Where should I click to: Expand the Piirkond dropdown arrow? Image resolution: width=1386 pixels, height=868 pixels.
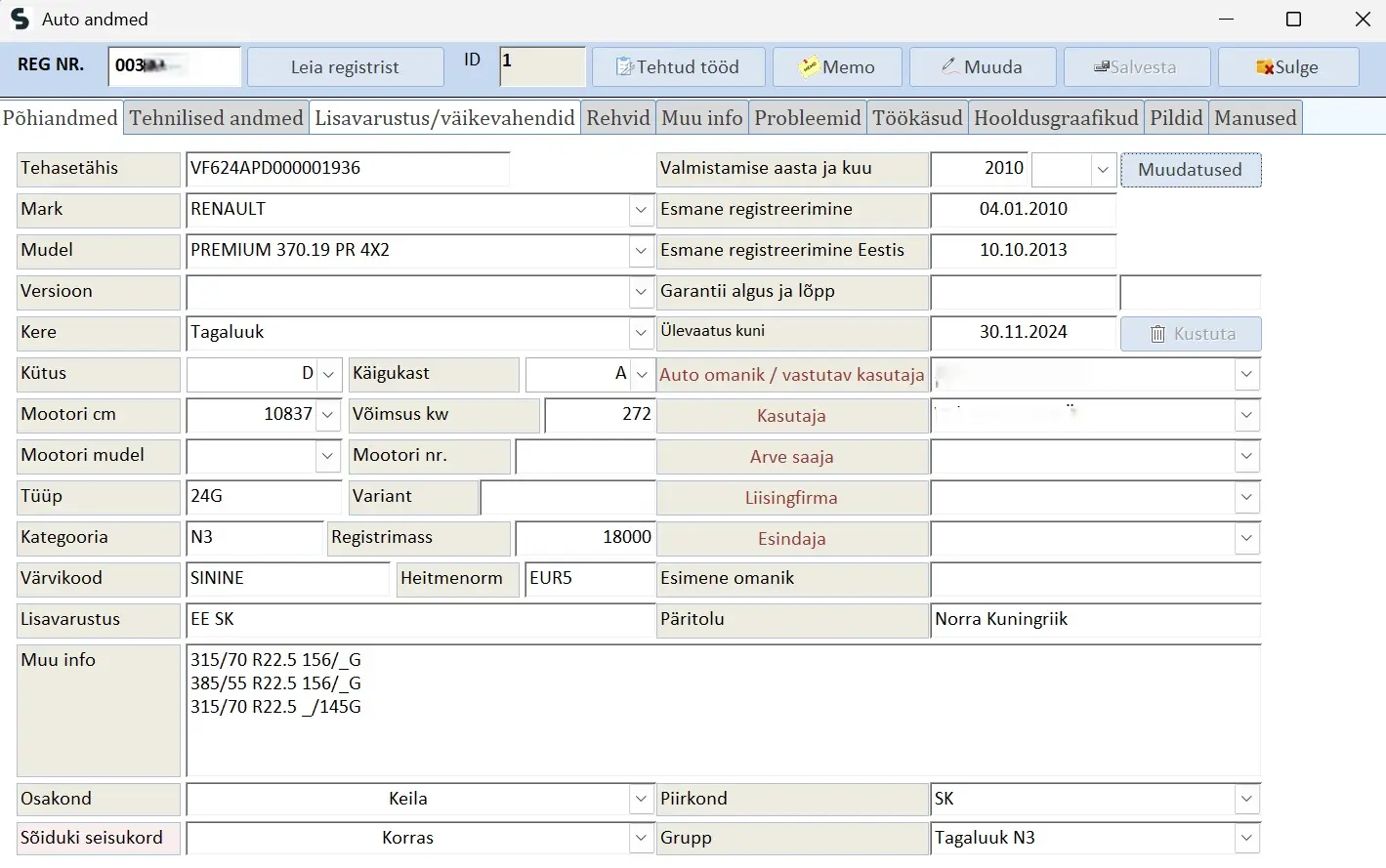click(x=1246, y=799)
